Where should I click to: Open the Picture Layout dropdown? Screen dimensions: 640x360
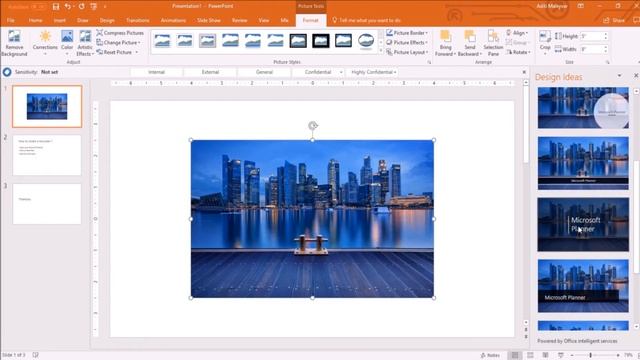[407, 52]
